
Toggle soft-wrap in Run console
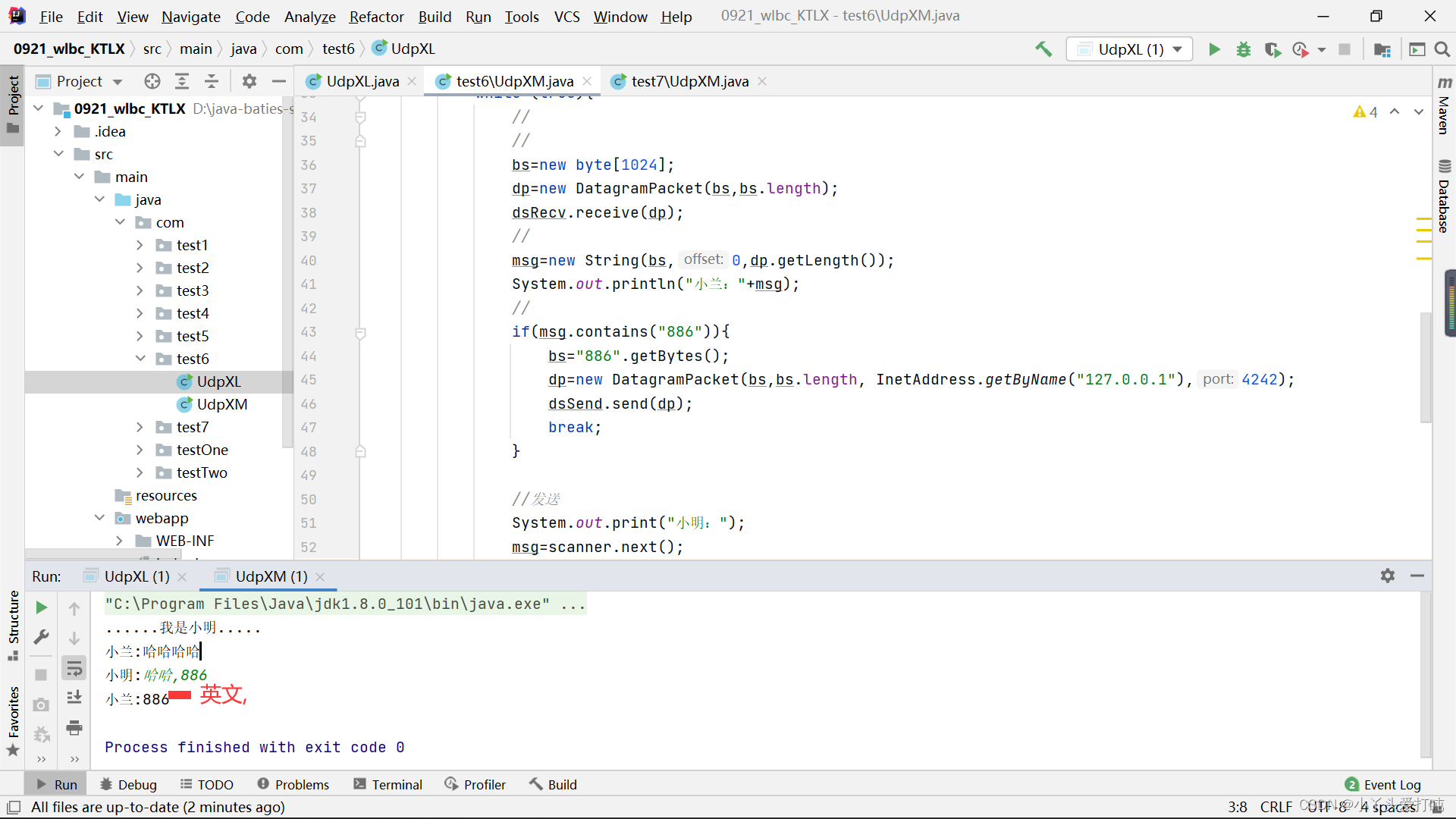74,668
